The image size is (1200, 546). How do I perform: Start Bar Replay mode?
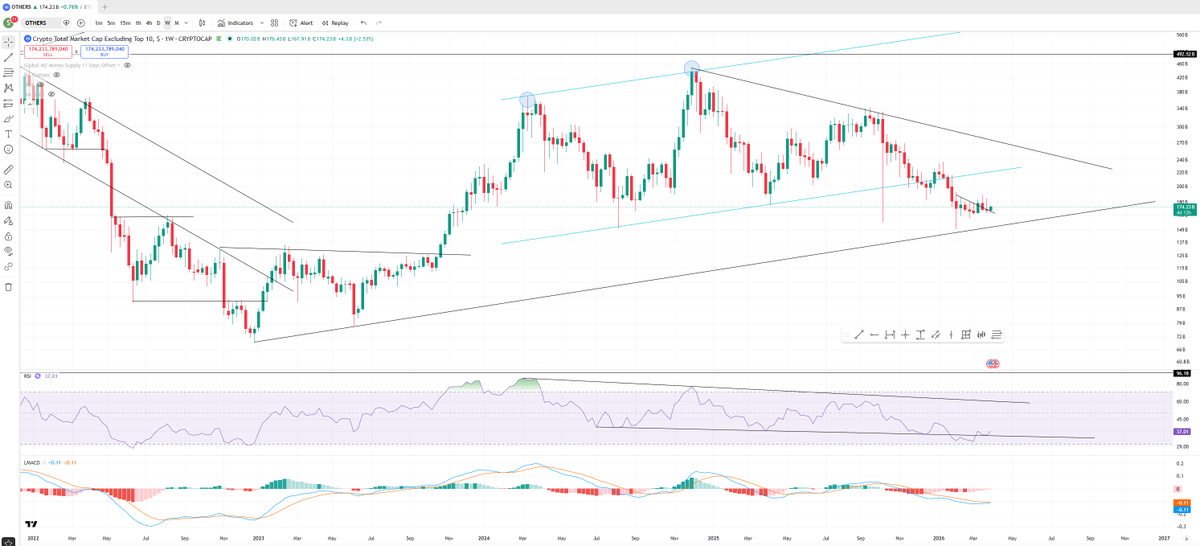(x=336, y=22)
